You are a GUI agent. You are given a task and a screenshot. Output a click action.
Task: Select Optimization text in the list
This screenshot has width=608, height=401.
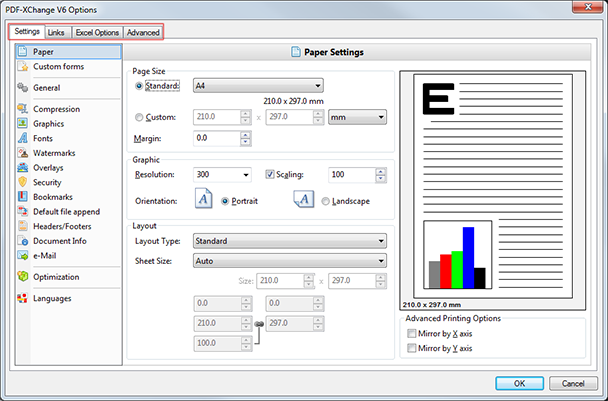pos(56,277)
